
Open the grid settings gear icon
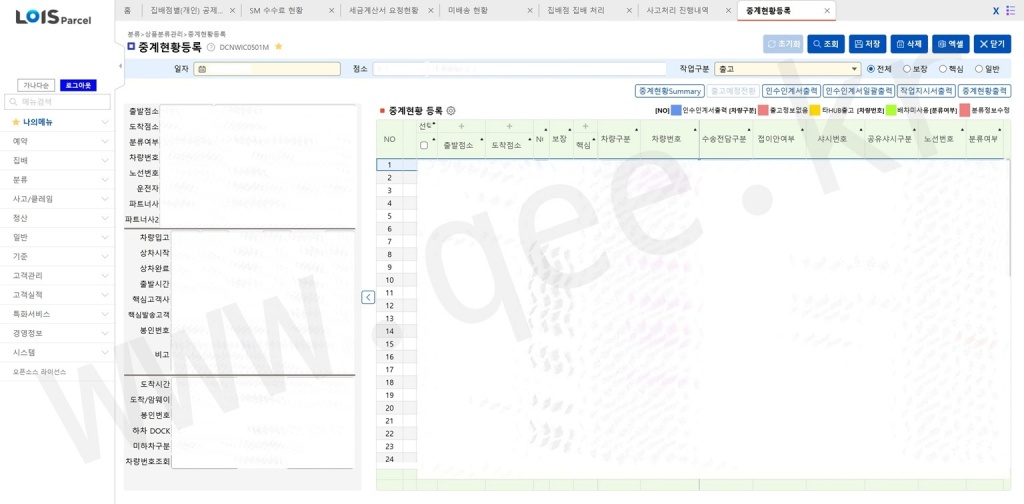click(x=451, y=111)
